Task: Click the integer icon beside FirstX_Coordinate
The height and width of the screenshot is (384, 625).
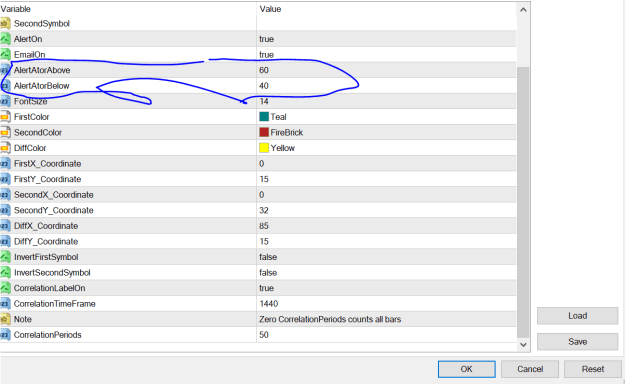Action: coord(5,163)
